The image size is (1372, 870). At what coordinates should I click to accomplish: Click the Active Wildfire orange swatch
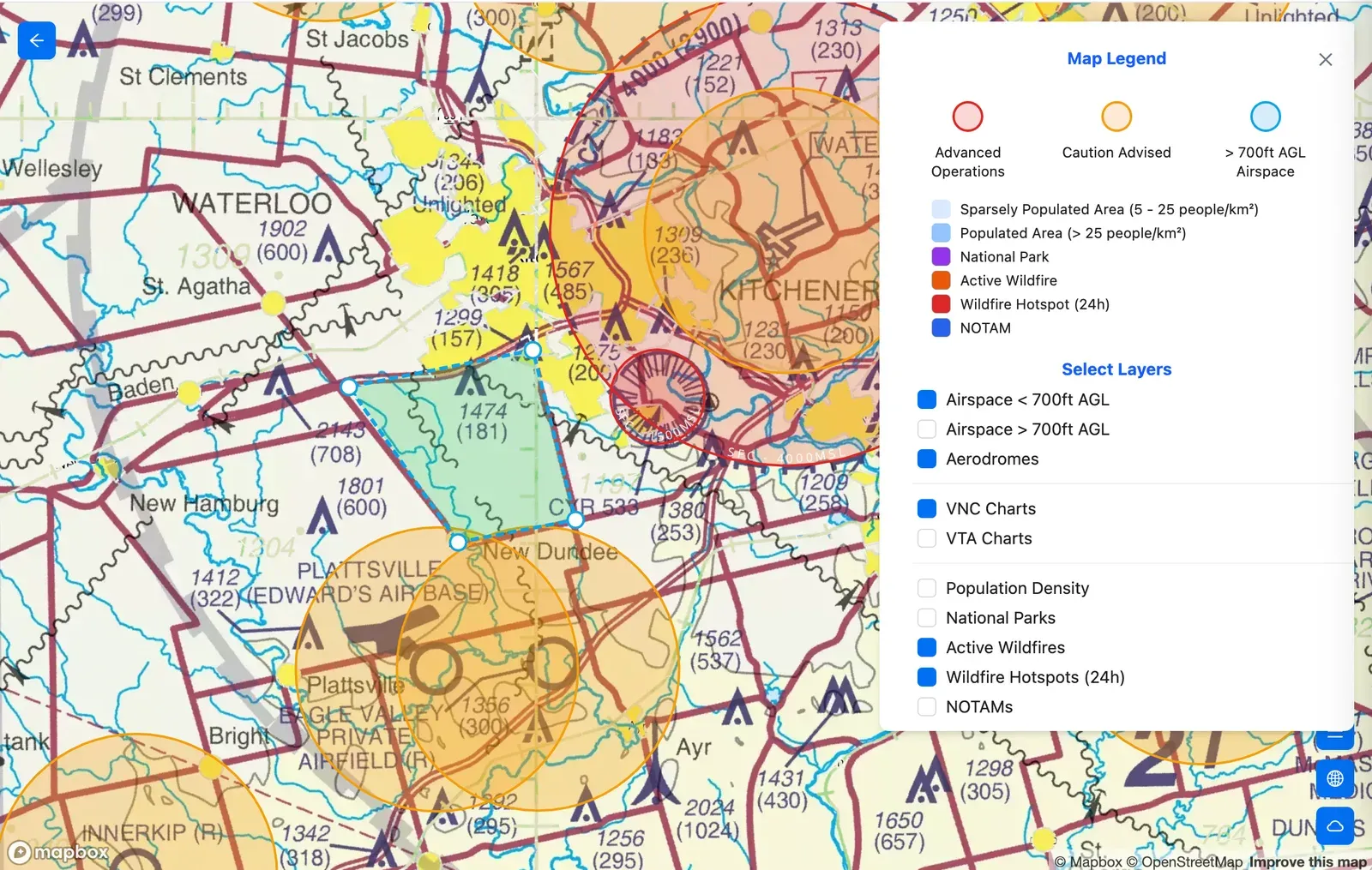tap(941, 280)
